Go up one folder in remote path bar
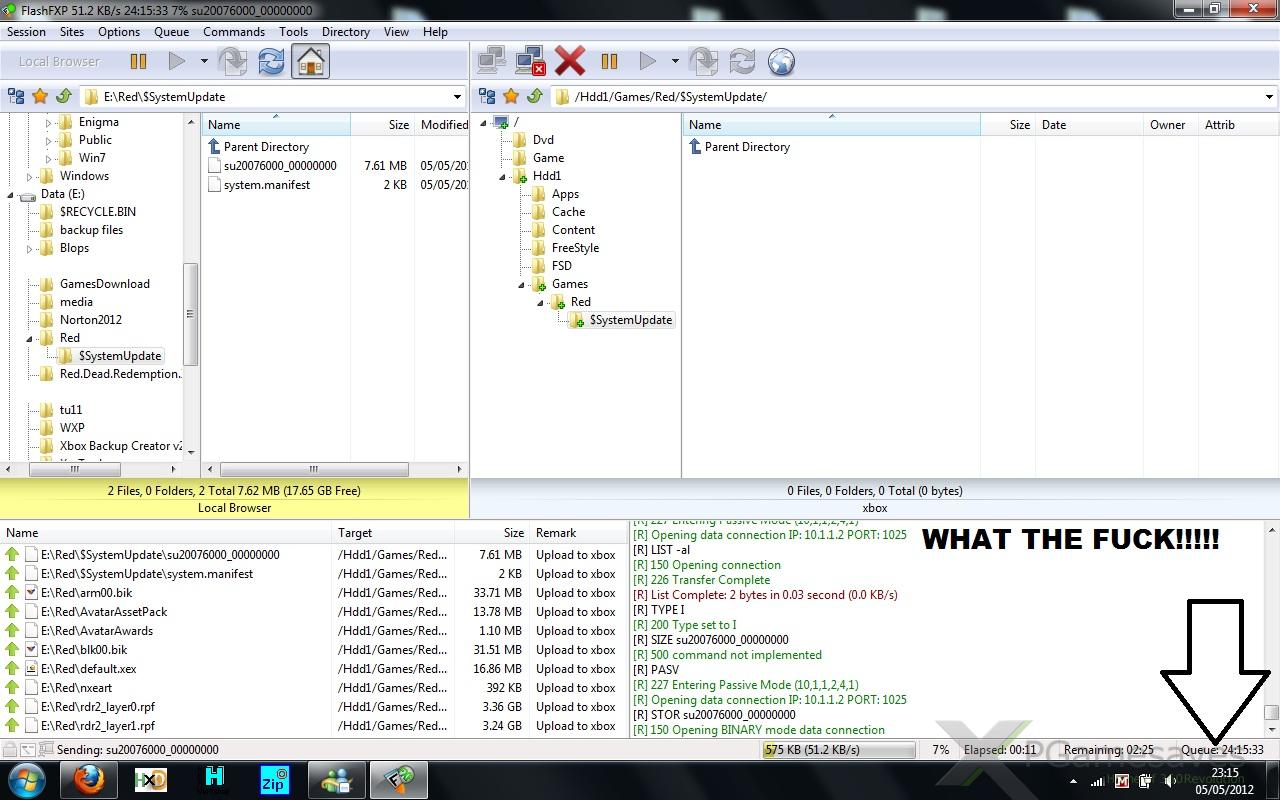 coord(535,97)
